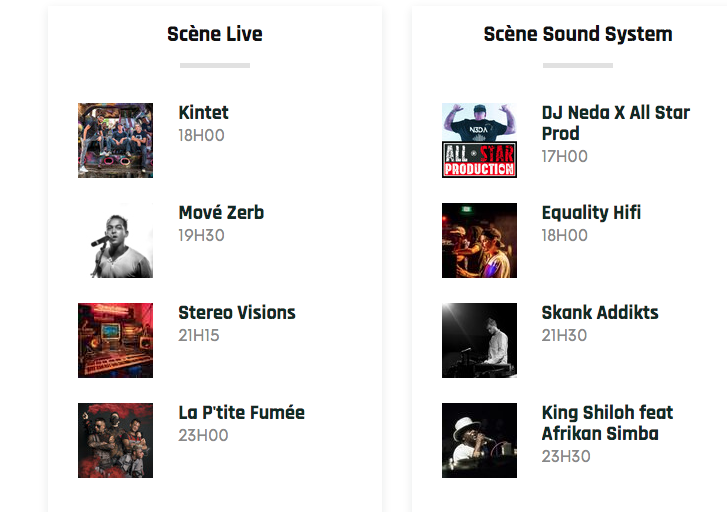Viewport: 727px width, 512px height.
Task: Open the Equality Hifi photo thumbnail
Action: [479, 240]
